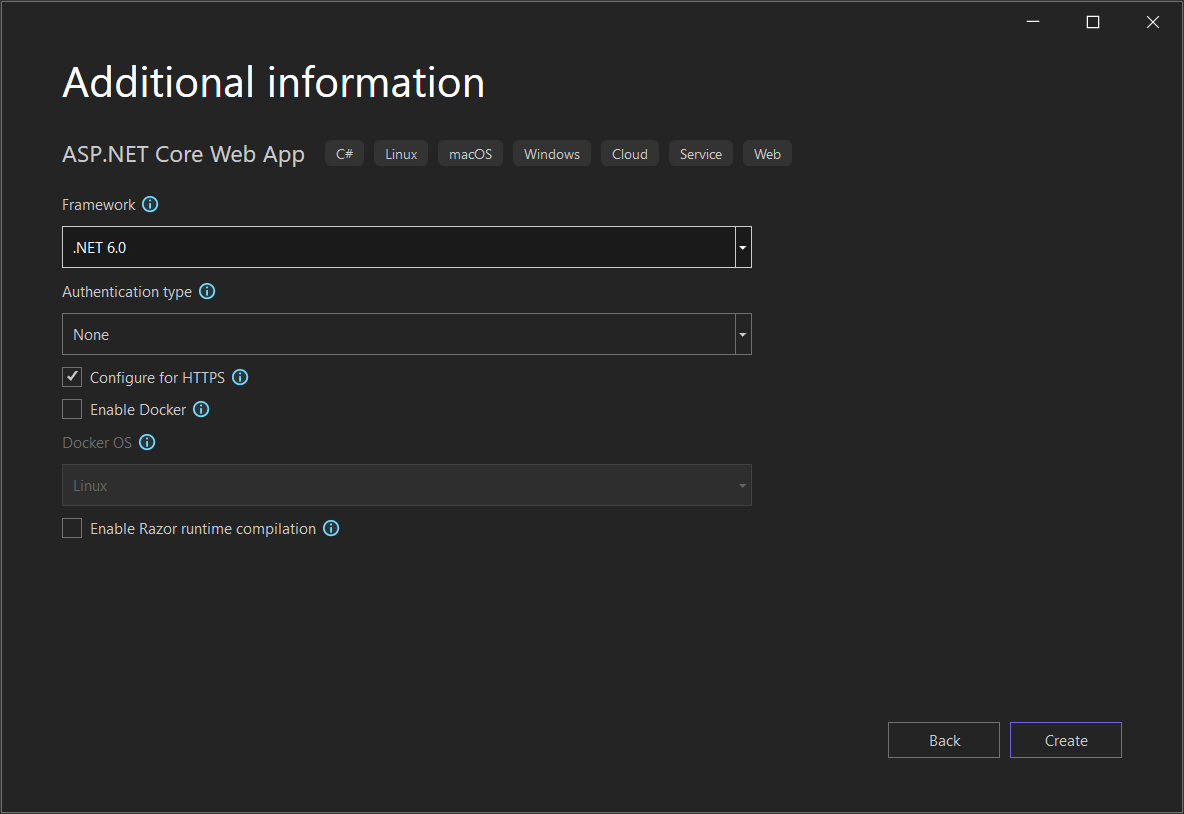This screenshot has width=1184, height=814.
Task: Click the Docker OS info icon
Action: 147,442
